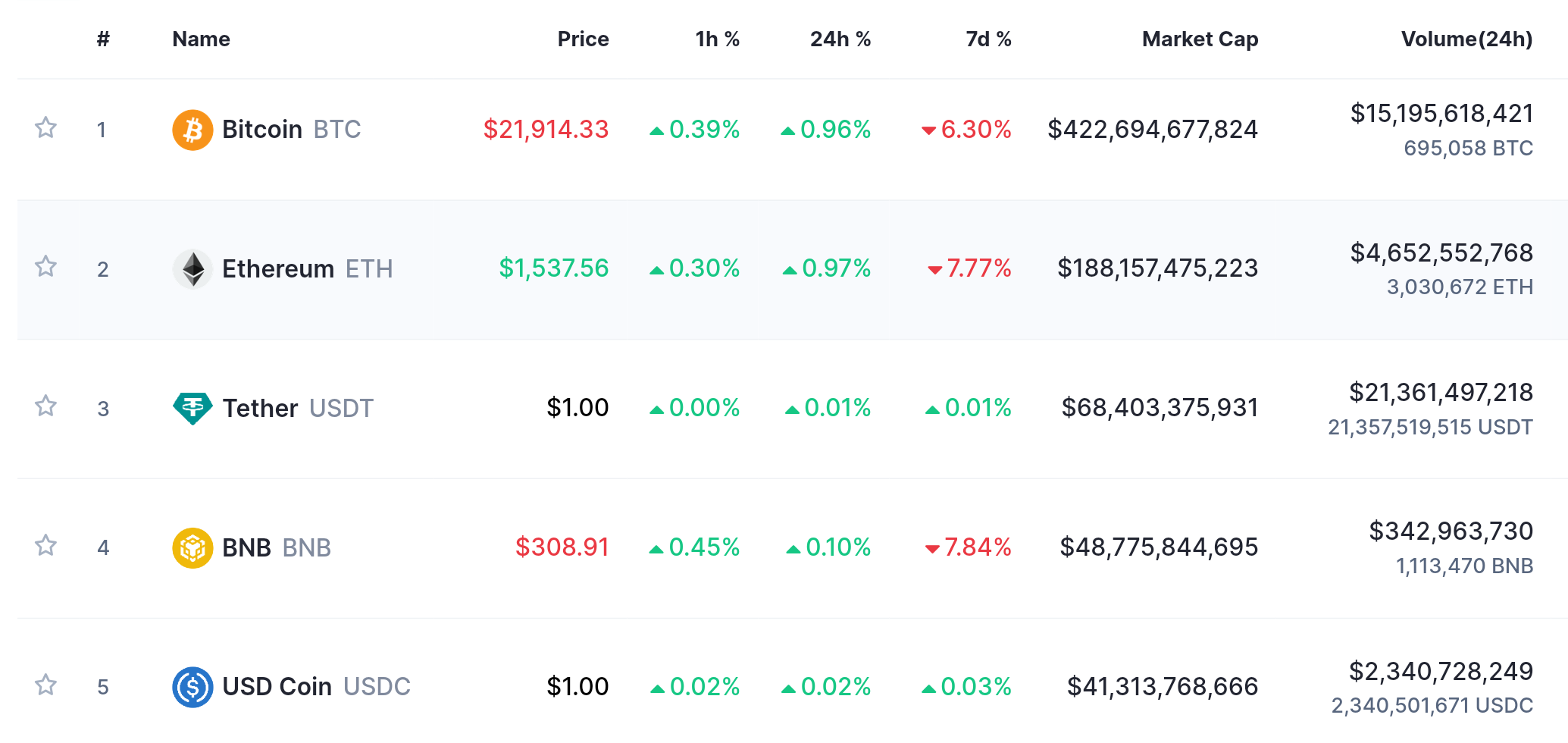The width and height of the screenshot is (1568, 743).
Task: Click the USD Coin logo icon
Action: coord(192,687)
